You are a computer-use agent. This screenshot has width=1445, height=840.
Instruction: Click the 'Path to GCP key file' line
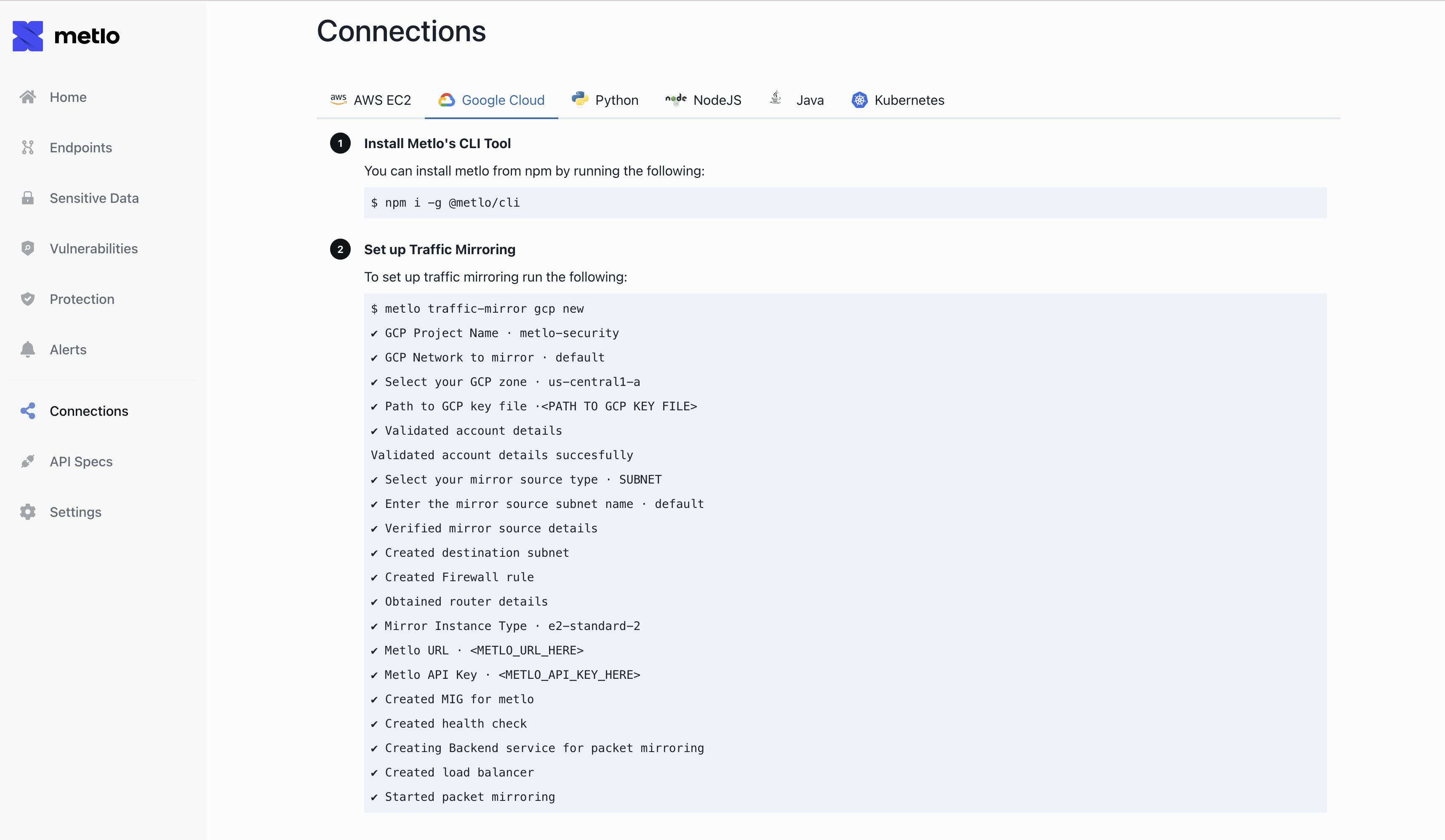click(x=534, y=406)
